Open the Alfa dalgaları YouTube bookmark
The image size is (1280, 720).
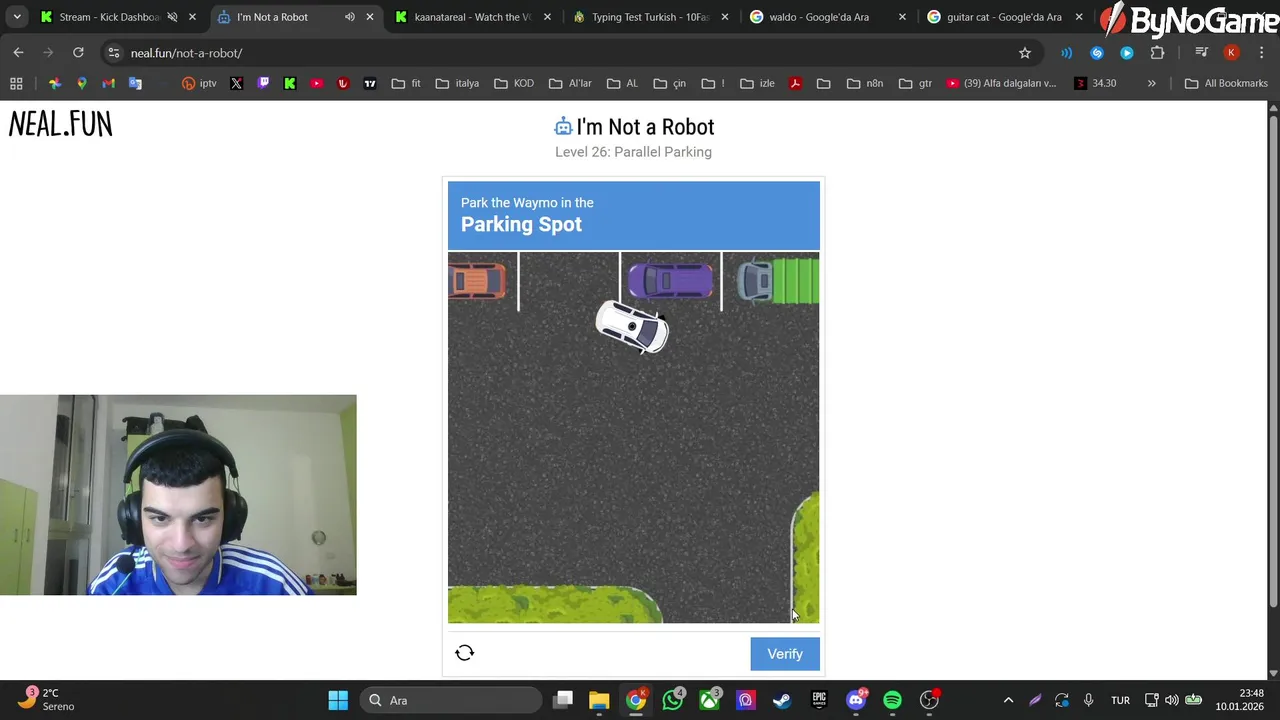pos(1001,83)
